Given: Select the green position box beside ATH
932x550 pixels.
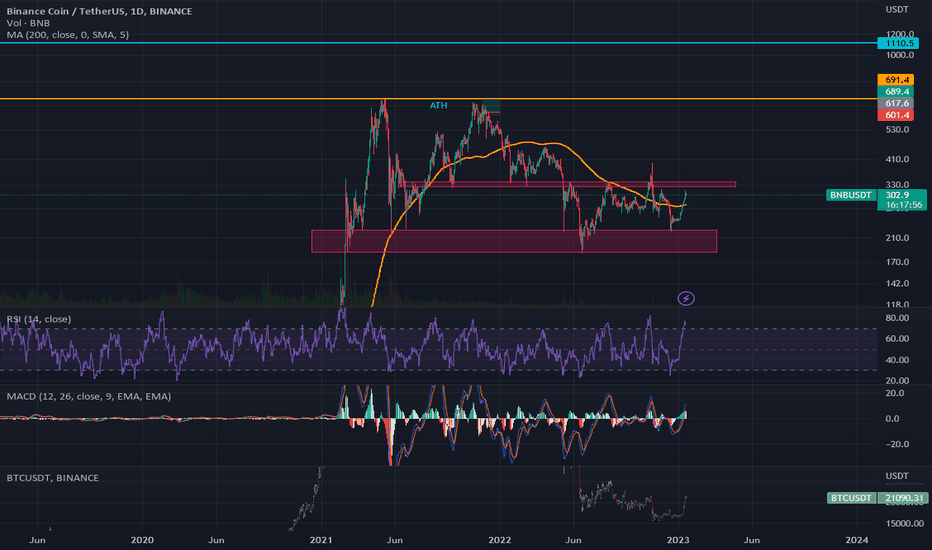Looking at the screenshot, I should coord(492,106).
